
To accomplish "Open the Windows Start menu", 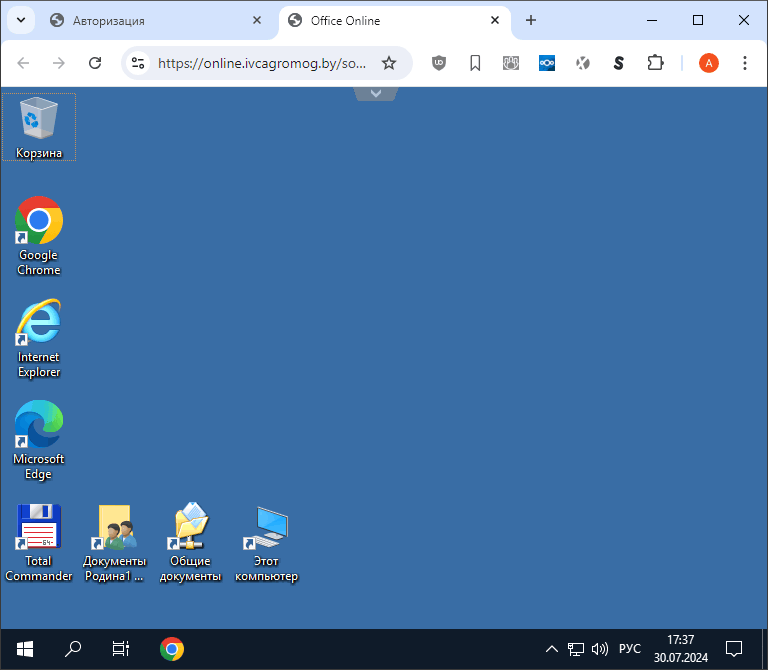I will coord(25,649).
